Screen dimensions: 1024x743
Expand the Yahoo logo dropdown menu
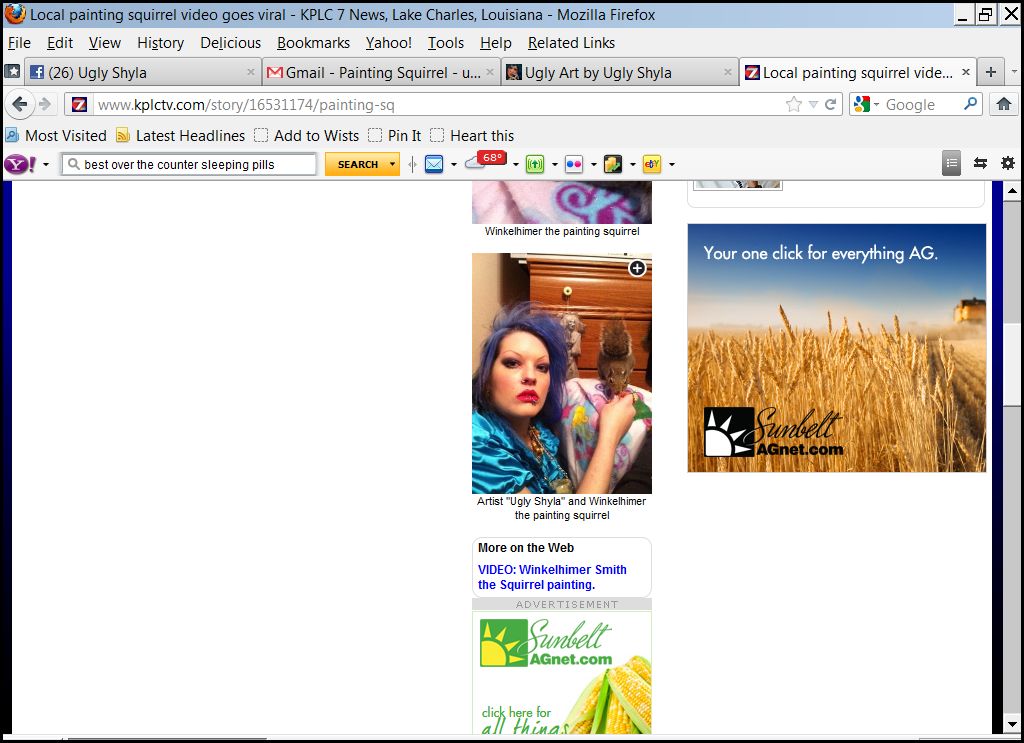(46, 165)
